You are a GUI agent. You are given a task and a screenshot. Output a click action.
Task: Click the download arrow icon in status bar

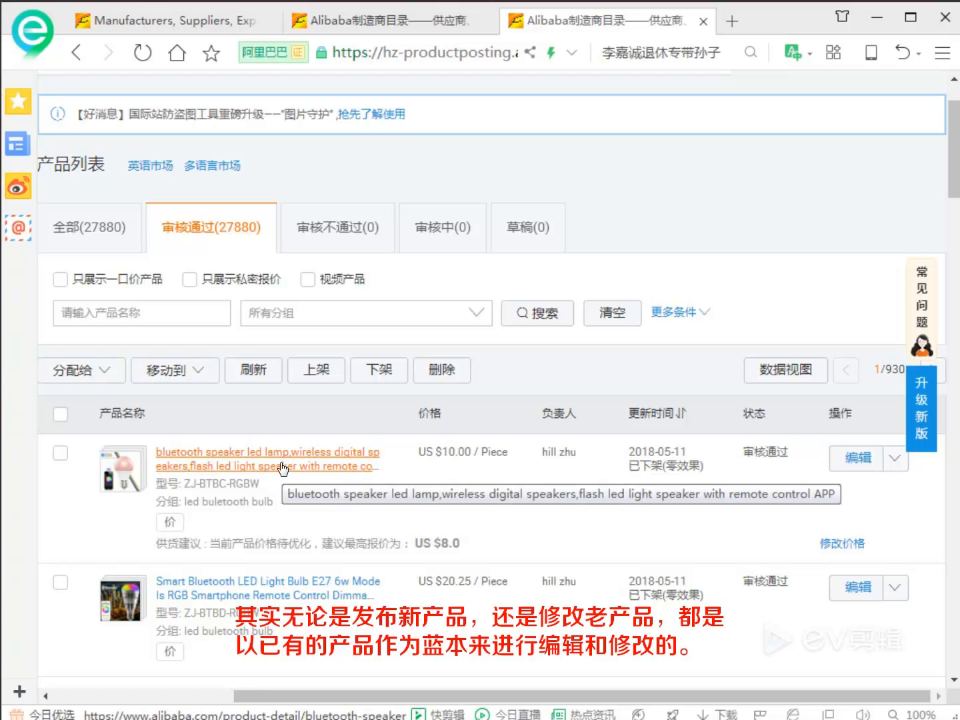(703, 714)
